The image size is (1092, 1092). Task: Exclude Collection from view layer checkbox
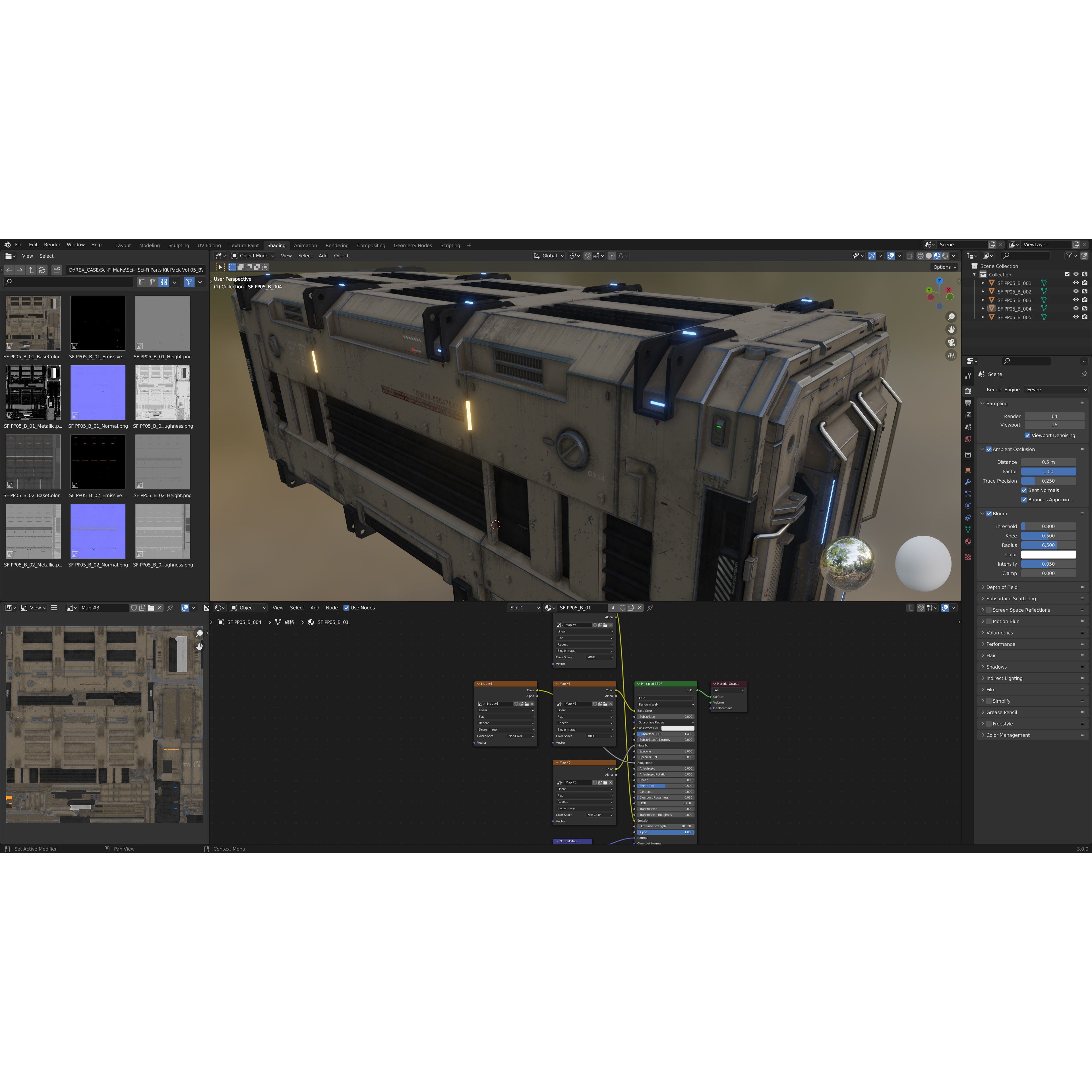pos(1067,275)
